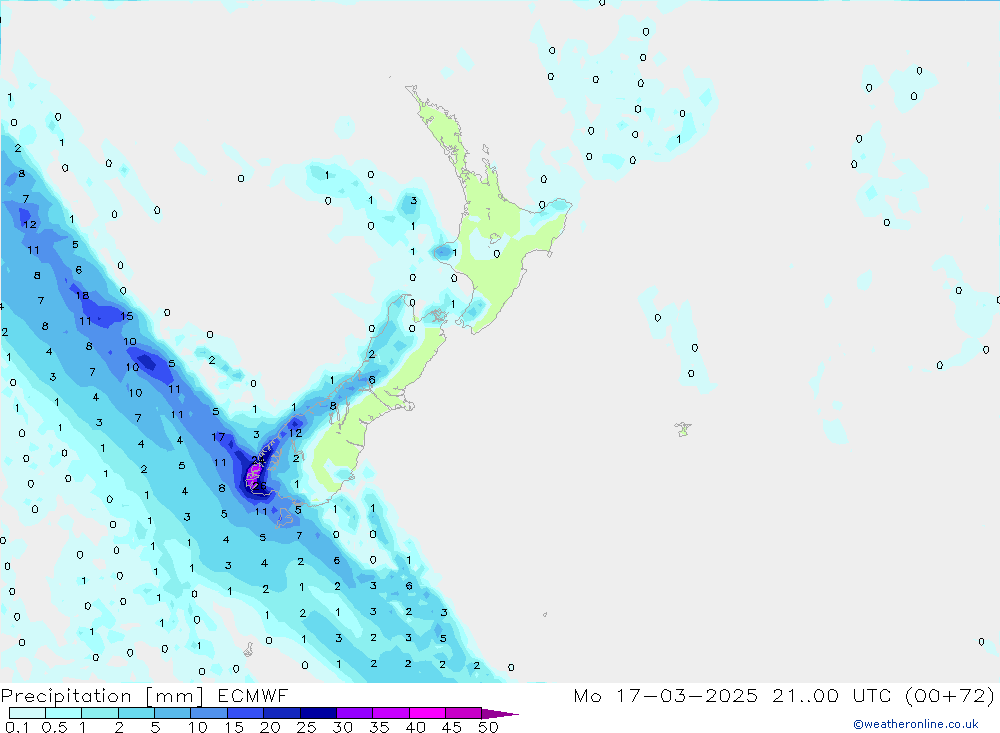This screenshot has width=1000, height=733.
Task: Click the 35–40 mm purple legend swatch
Action: click(390, 713)
